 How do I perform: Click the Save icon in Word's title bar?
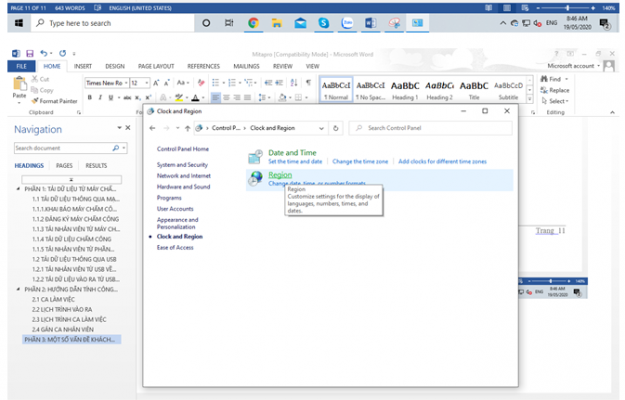point(30,53)
